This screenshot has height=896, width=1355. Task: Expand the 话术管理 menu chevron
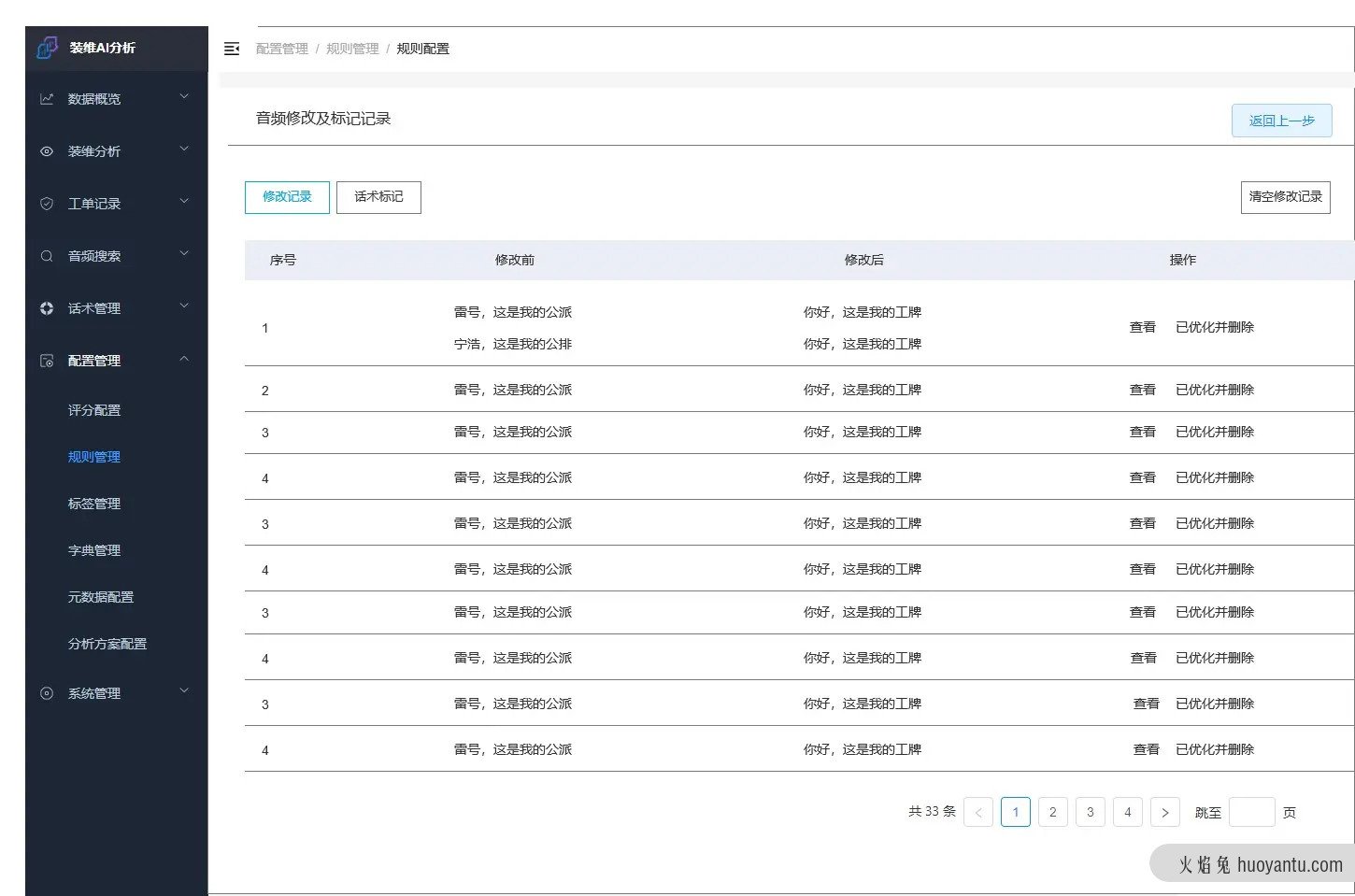[184, 306]
